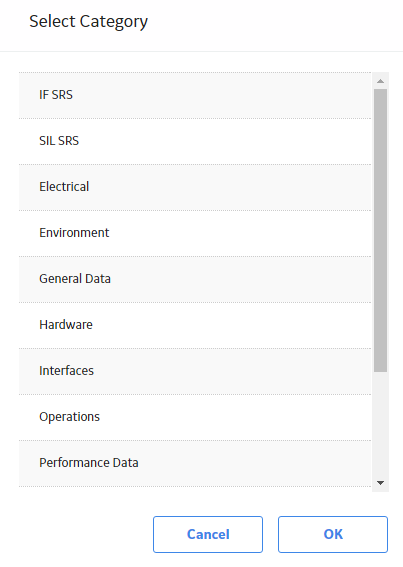Screen dimensions: 403x567
Task: Click the scroll down arrow in the category list
Action: (x=380, y=483)
